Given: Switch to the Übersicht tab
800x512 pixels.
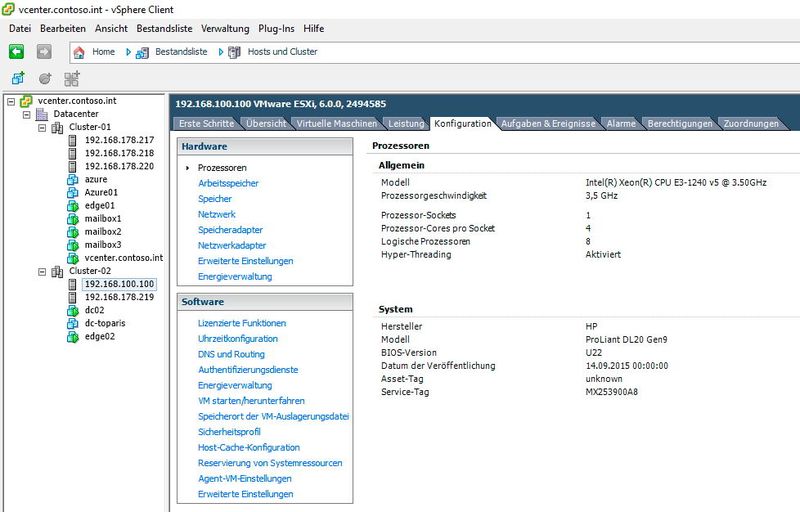Looking at the screenshot, I should [266, 123].
